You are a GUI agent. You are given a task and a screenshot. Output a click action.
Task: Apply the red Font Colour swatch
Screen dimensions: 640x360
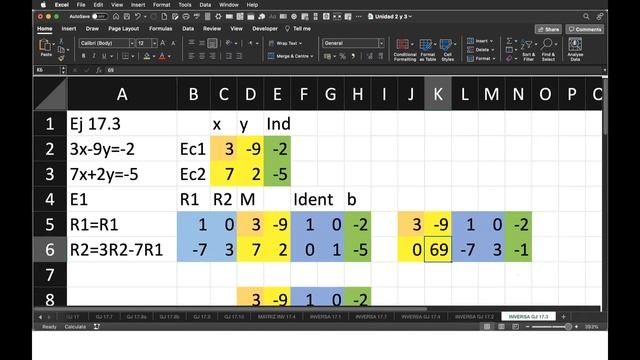[x=162, y=56]
